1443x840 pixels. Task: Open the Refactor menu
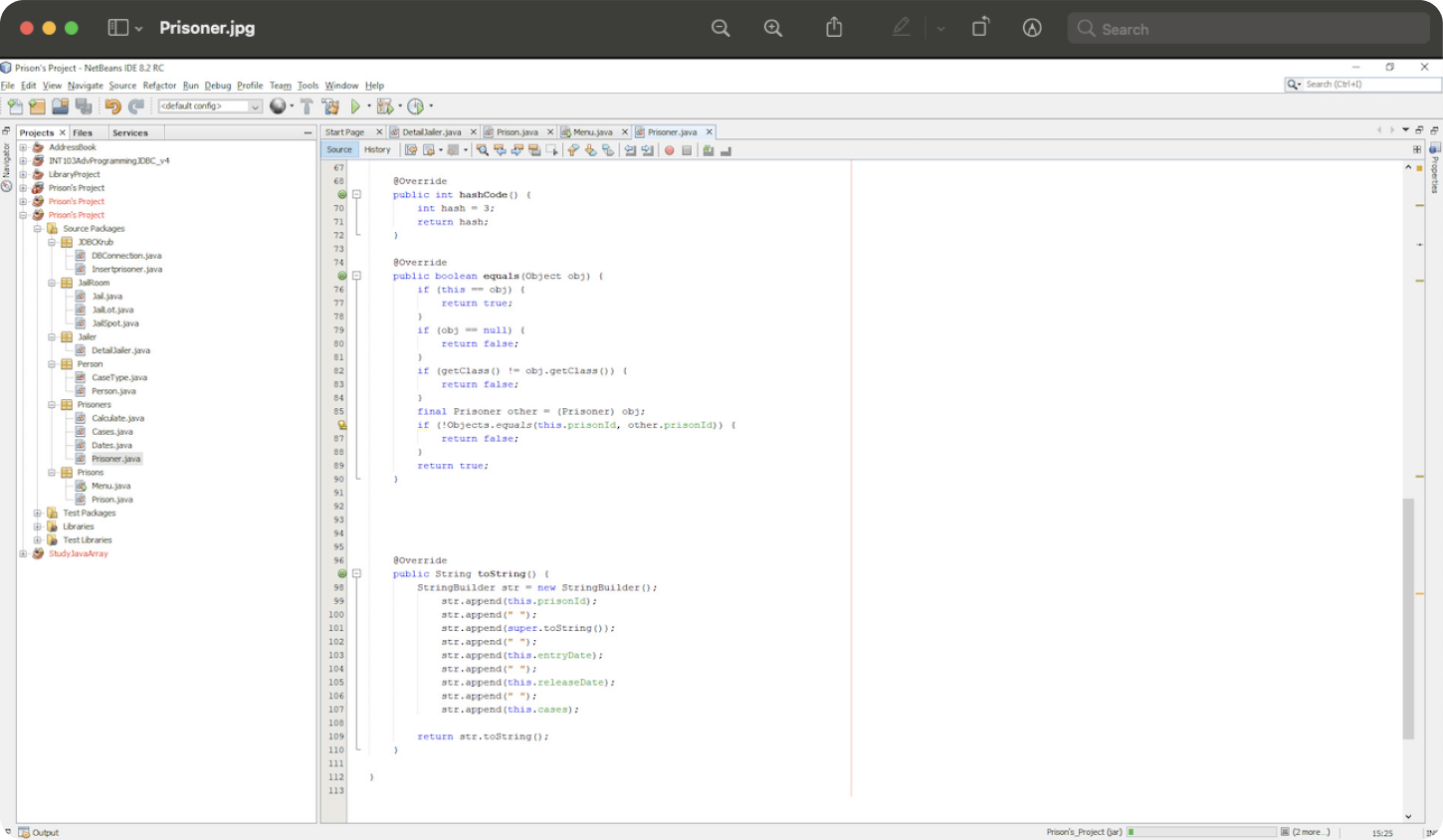tap(159, 86)
